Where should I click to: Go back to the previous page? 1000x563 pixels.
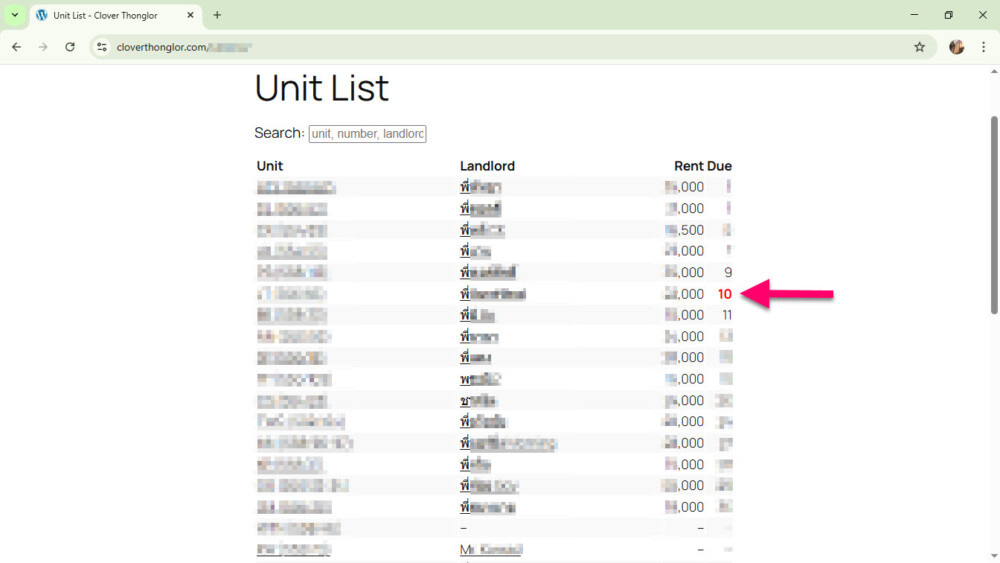[16, 47]
